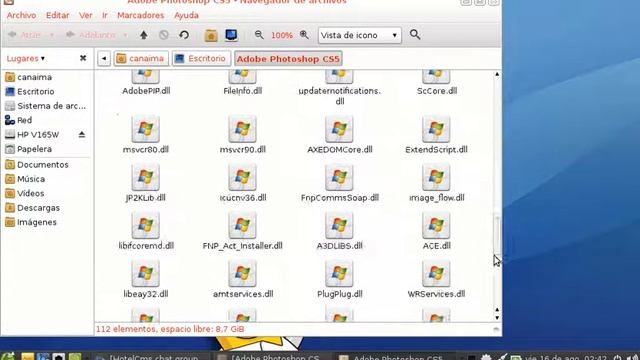Click scrollbar up arrow in file view
Image resolution: width=640 pixels, height=360 pixels.
point(497,74)
